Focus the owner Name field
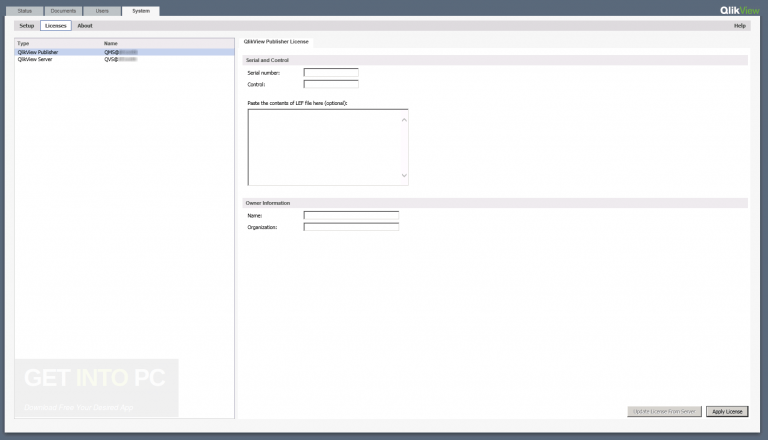 pos(351,215)
